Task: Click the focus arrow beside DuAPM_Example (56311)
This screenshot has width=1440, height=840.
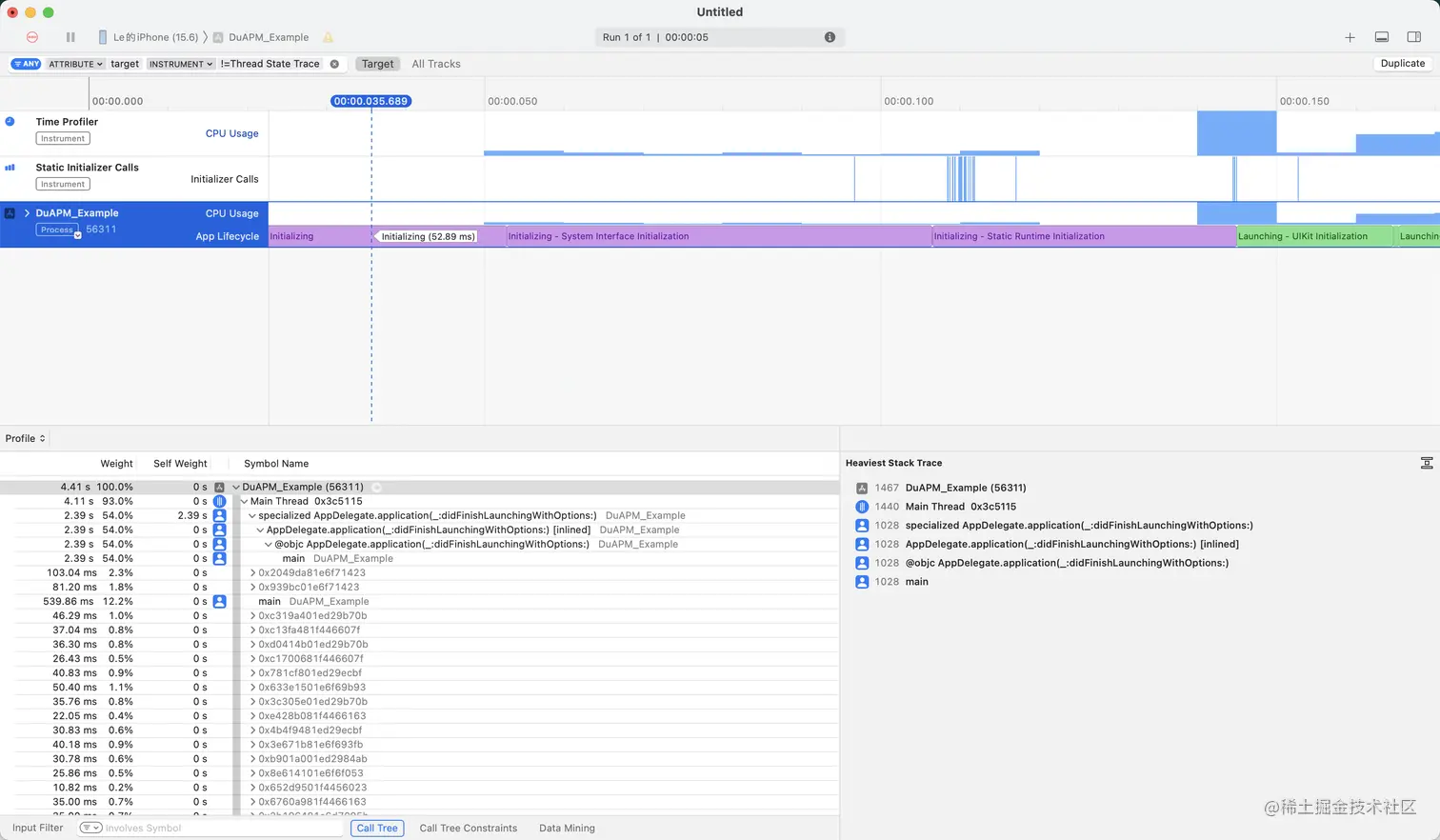Action: pos(376,487)
